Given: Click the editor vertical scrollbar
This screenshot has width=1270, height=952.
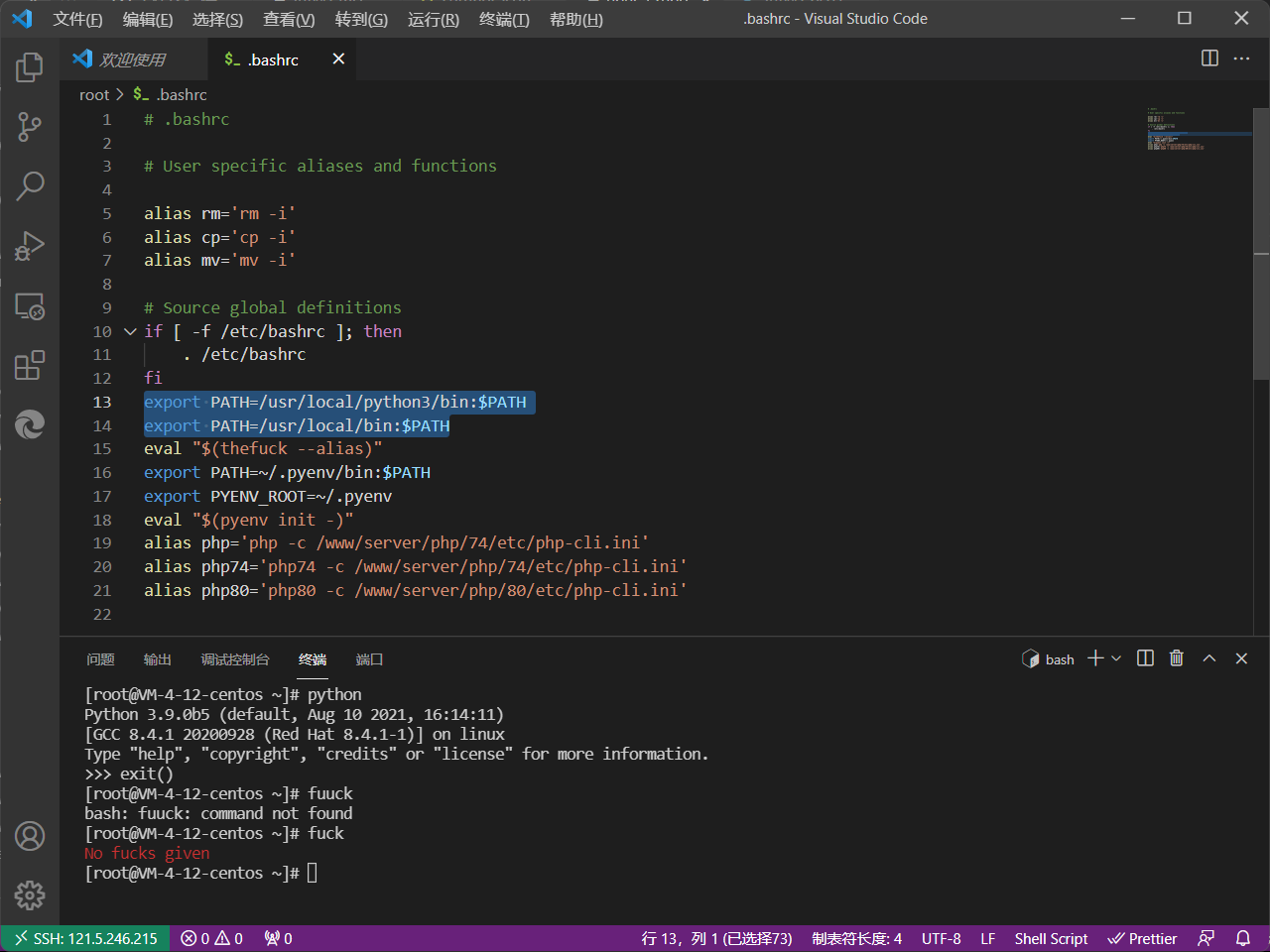Looking at the screenshot, I should pyautogui.click(x=1261, y=244).
